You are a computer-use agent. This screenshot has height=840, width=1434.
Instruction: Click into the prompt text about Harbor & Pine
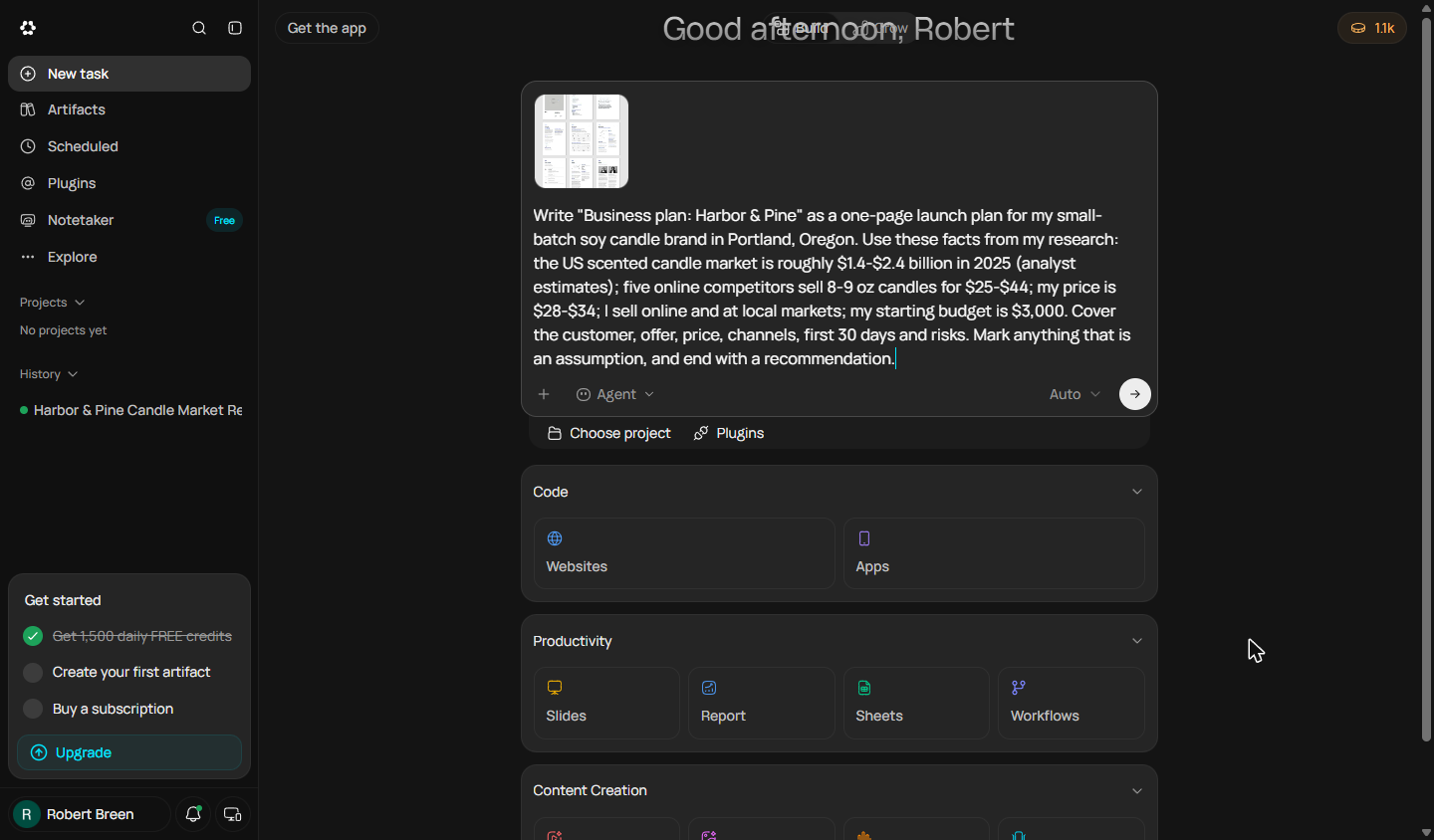point(835,287)
